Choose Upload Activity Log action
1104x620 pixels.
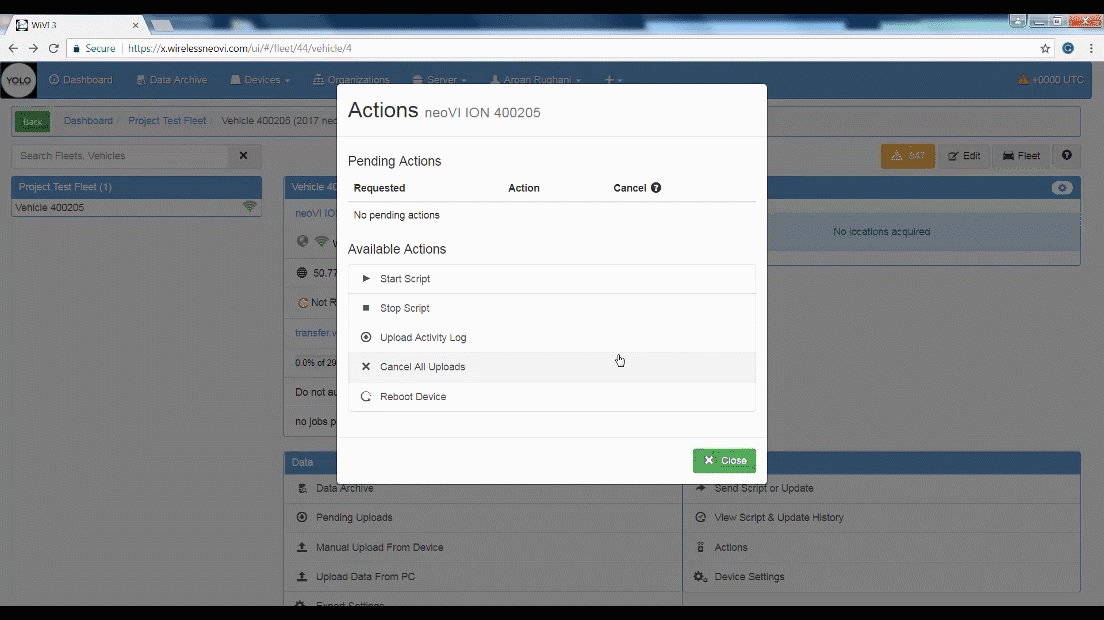551,337
